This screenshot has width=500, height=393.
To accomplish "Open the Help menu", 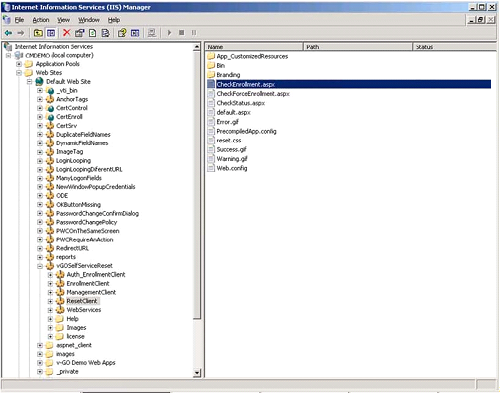I will coord(114,20).
